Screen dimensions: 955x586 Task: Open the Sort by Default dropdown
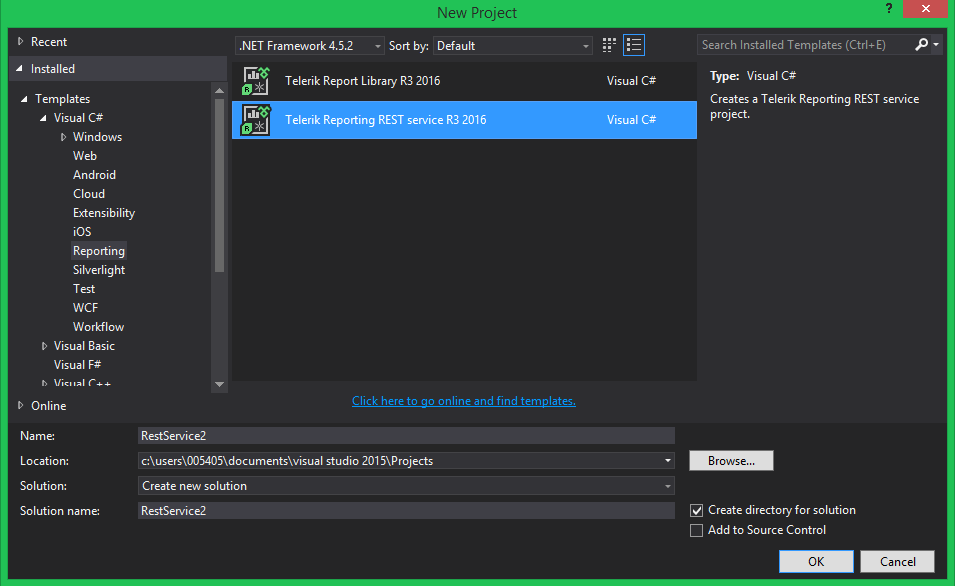point(513,46)
